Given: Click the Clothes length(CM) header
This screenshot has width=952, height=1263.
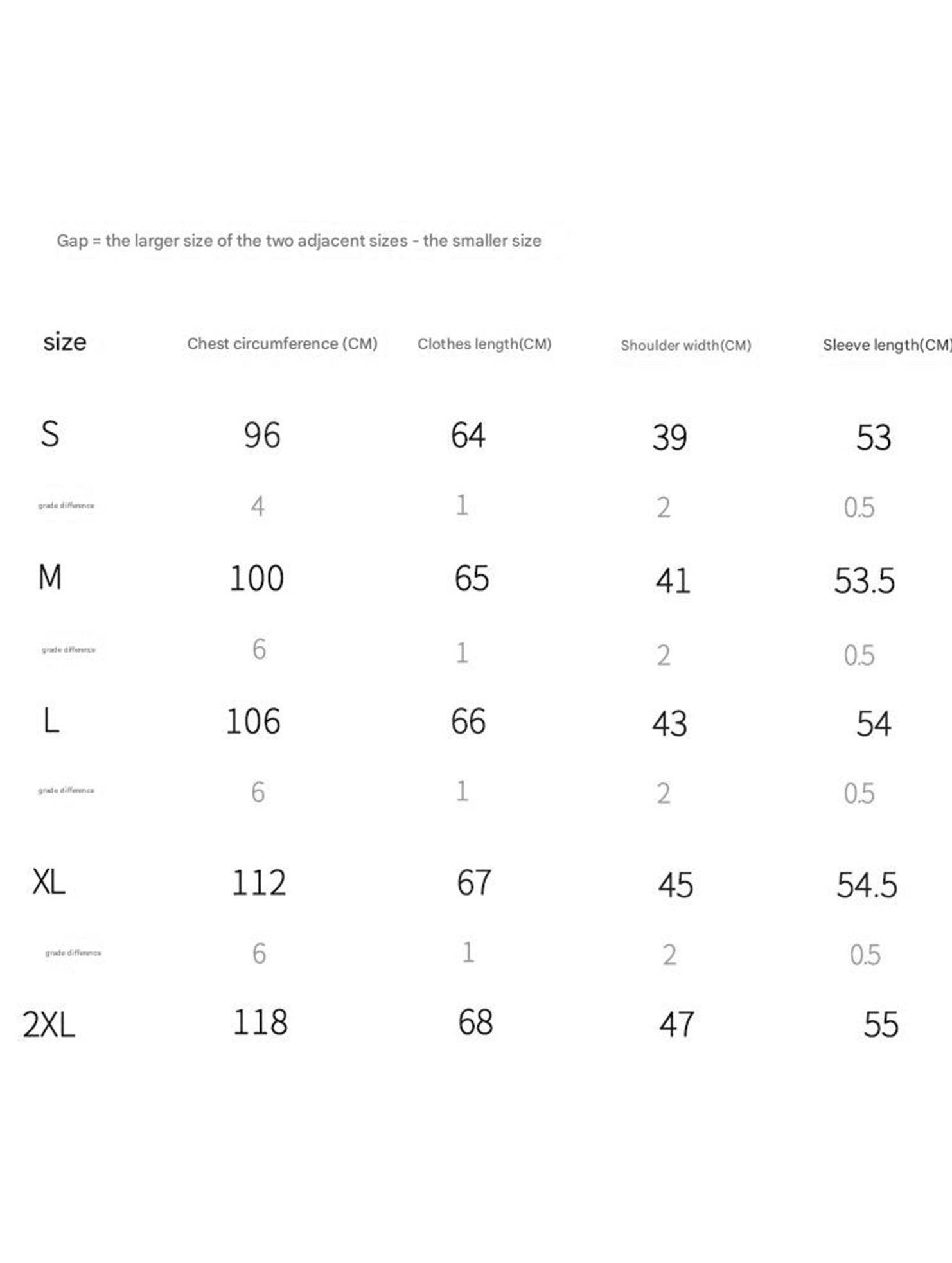Looking at the screenshot, I should pyautogui.click(x=484, y=344).
